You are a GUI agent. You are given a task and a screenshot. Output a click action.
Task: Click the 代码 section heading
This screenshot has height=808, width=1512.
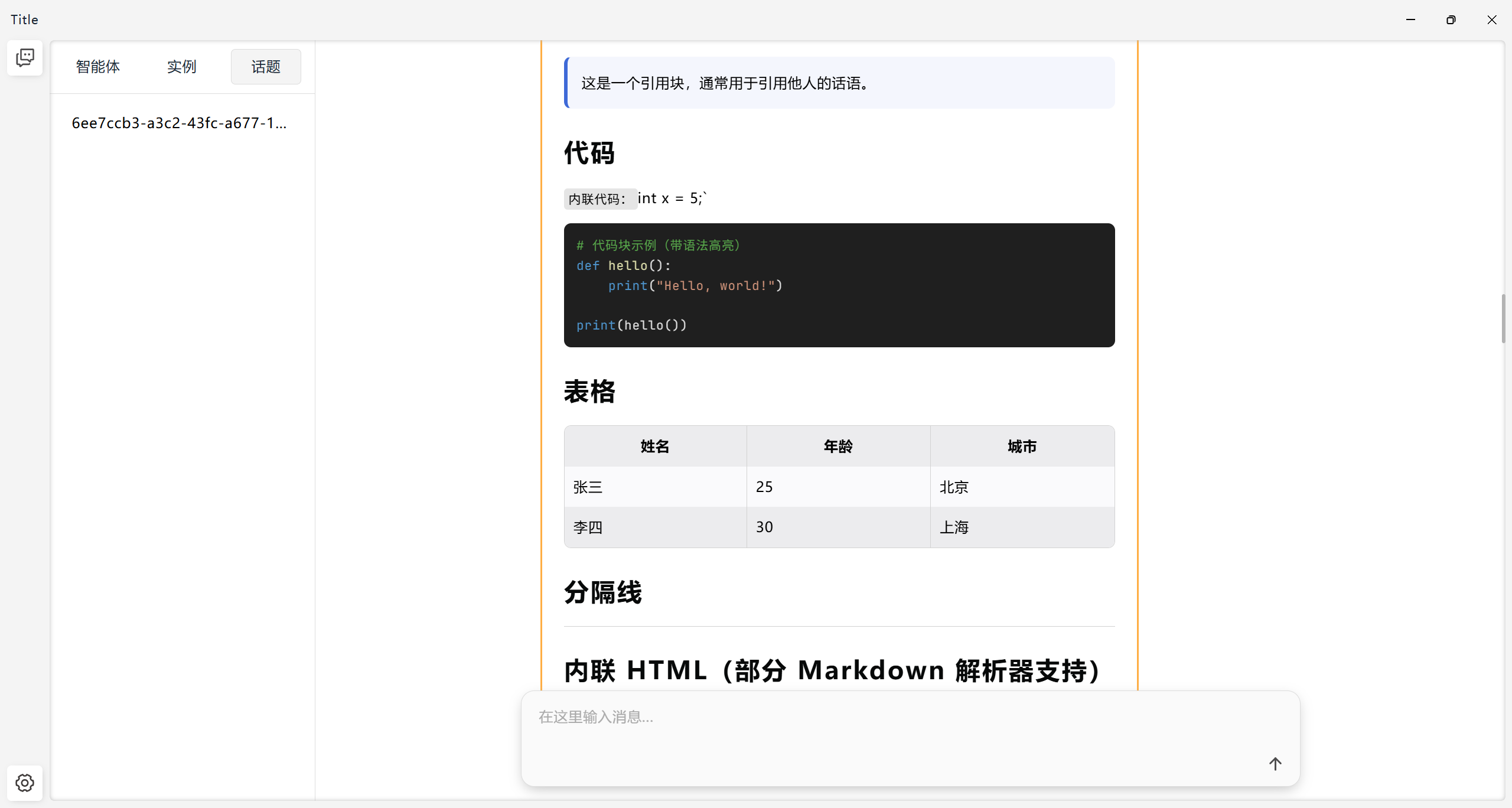coord(588,153)
